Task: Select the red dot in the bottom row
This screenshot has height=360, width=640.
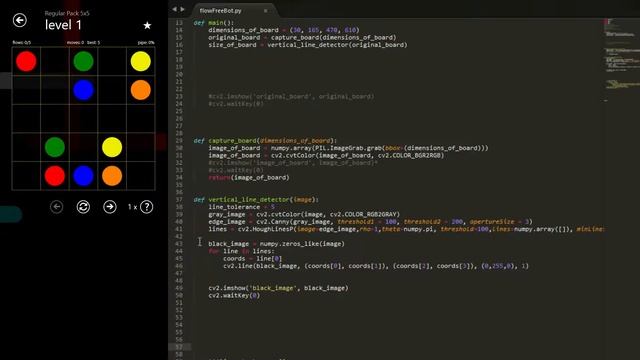Action: click(x=55, y=176)
